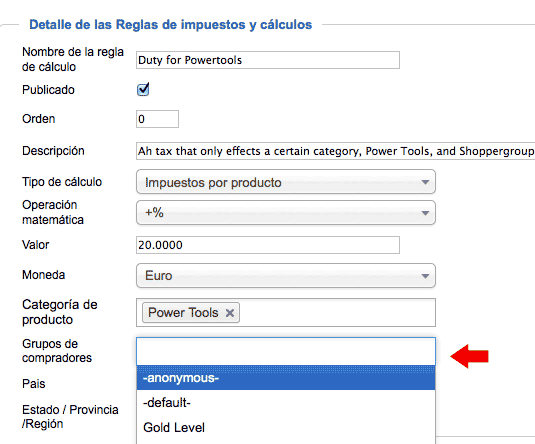Click the Detalle de las Reglas heading
Screen dimensions: 535x444
pos(171,25)
